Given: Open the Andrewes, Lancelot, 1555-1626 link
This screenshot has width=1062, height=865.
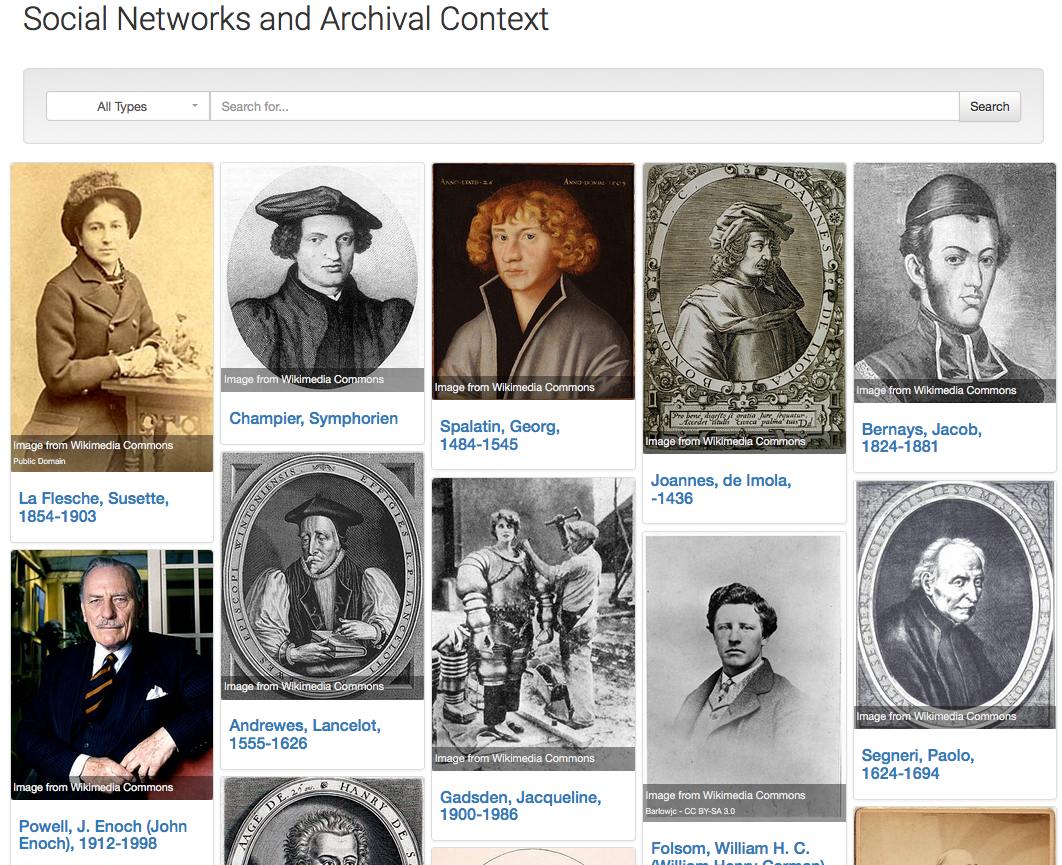Looking at the screenshot, I should (305, 734).
